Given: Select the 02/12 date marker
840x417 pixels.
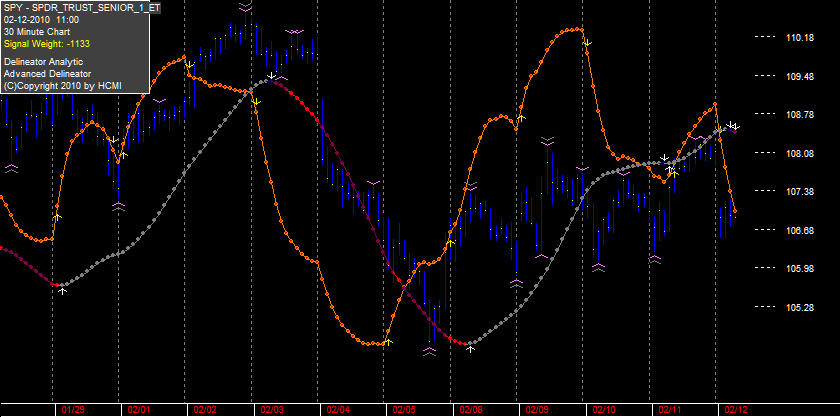Looking at the screenshot, I should tap(736, 410).
